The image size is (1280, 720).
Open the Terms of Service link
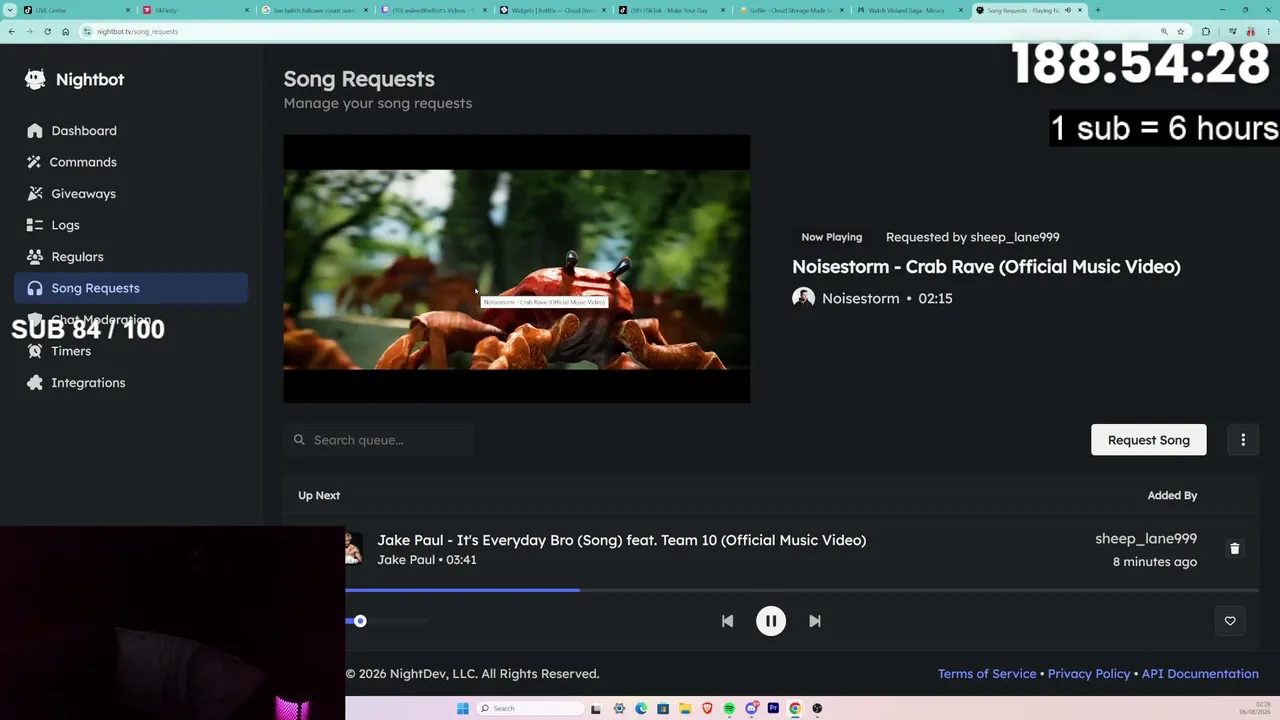[x=987, y=674]
